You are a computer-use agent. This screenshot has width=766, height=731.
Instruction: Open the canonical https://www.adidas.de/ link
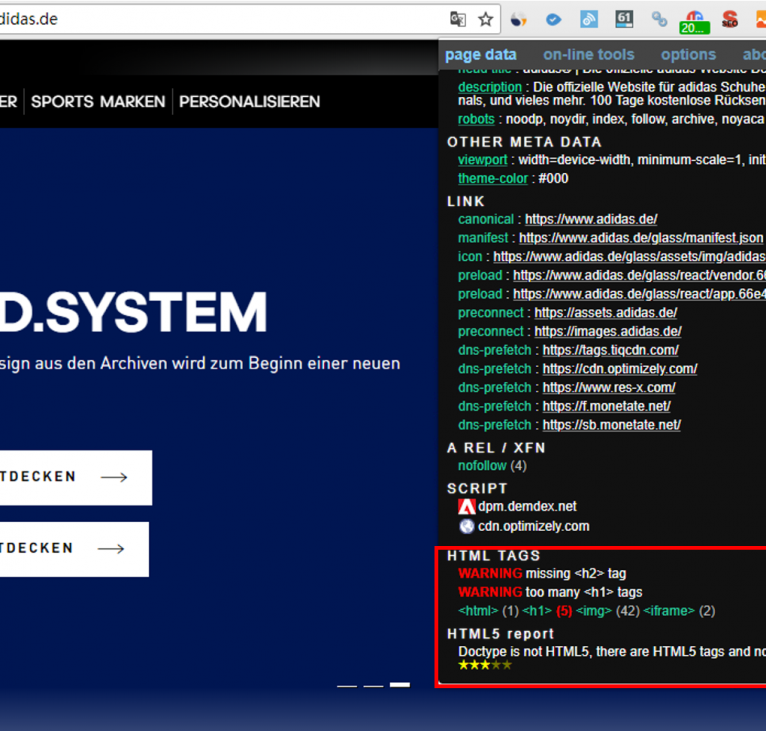click(590, 219)
